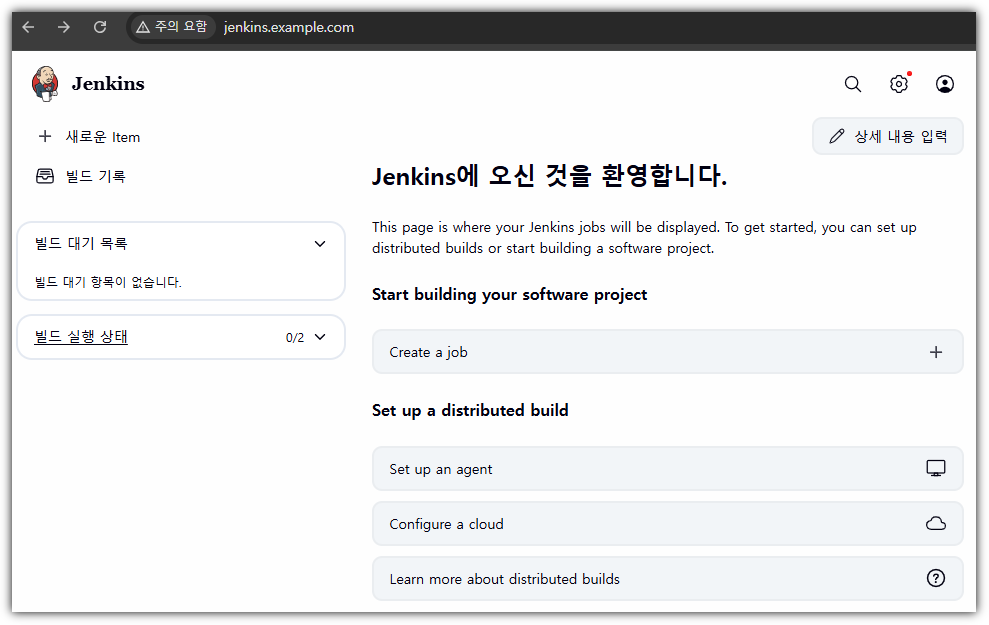Image resolution: width=989 pixels, height=625 pixels.
Task: Open the search magnifier icon
Action: [853, 84]
